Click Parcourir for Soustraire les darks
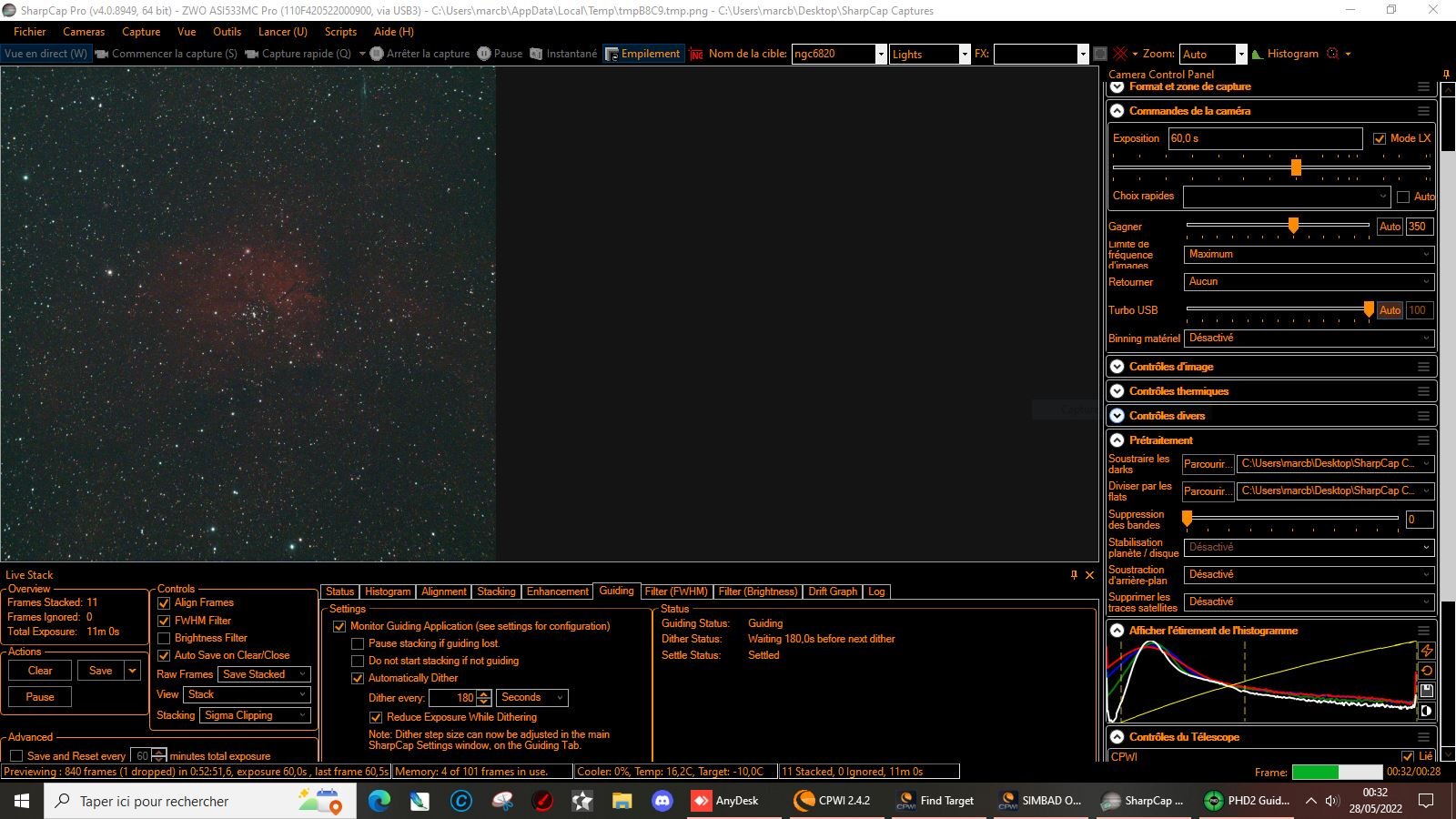 pos(1208,464)
